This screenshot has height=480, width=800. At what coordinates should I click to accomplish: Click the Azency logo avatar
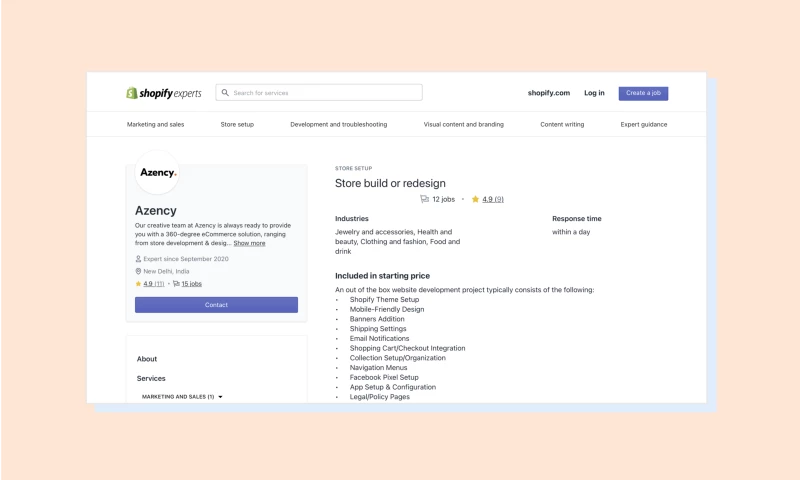(157, 172)
